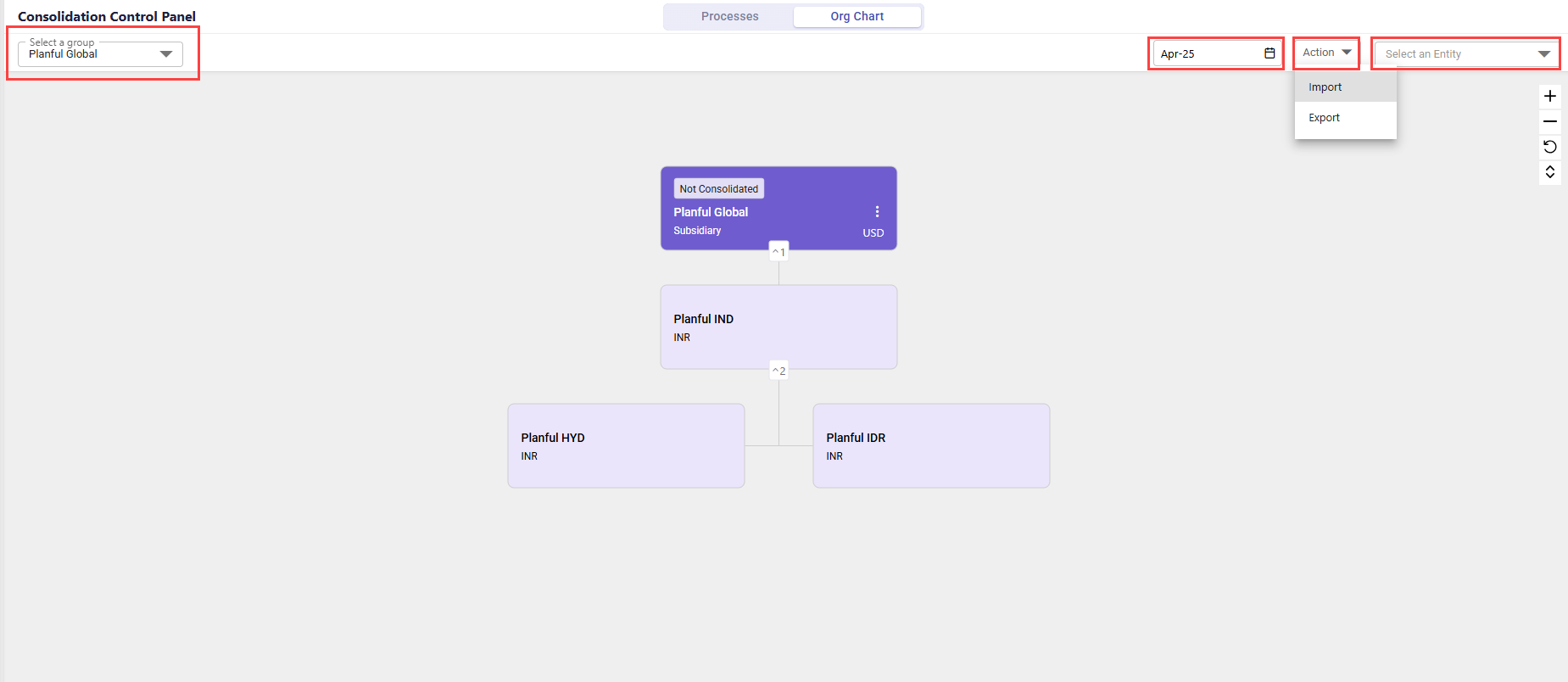Switch to the Processes tab
The image size is (1568, 682).
pyautogui.click(x=729, y=16)
